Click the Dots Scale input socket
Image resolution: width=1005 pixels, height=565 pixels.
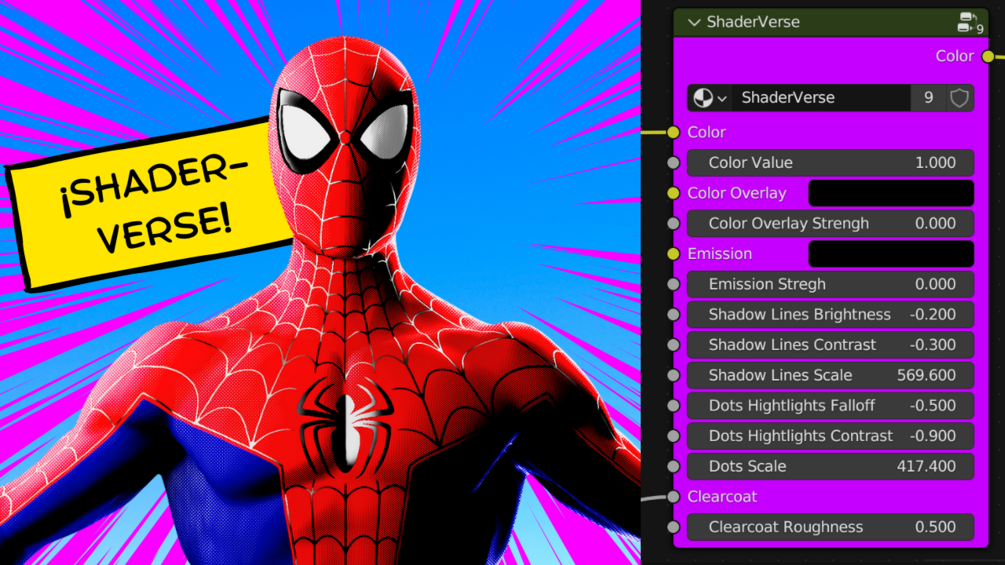point(673,466)
